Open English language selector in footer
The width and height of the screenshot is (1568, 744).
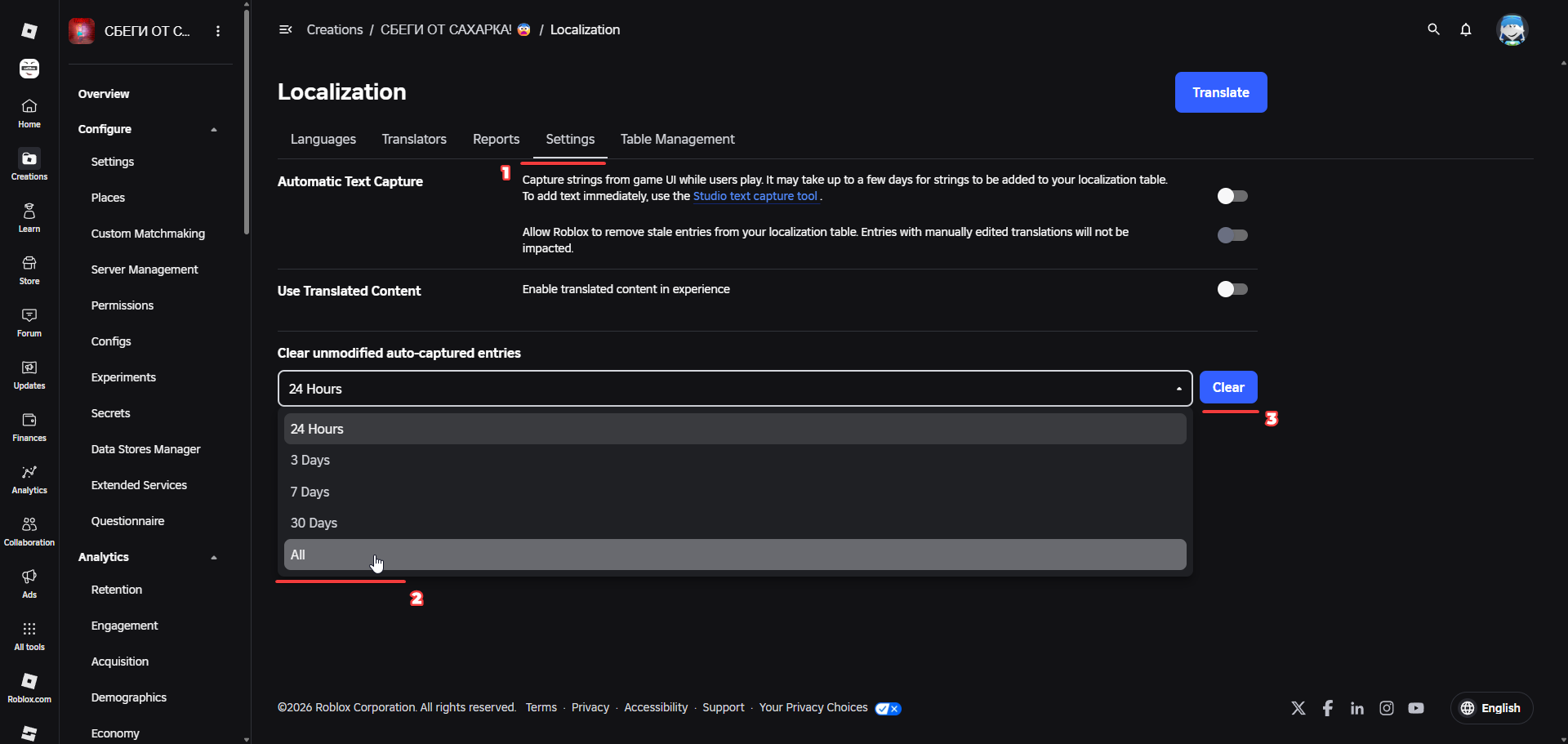(x=1491, y=708)
